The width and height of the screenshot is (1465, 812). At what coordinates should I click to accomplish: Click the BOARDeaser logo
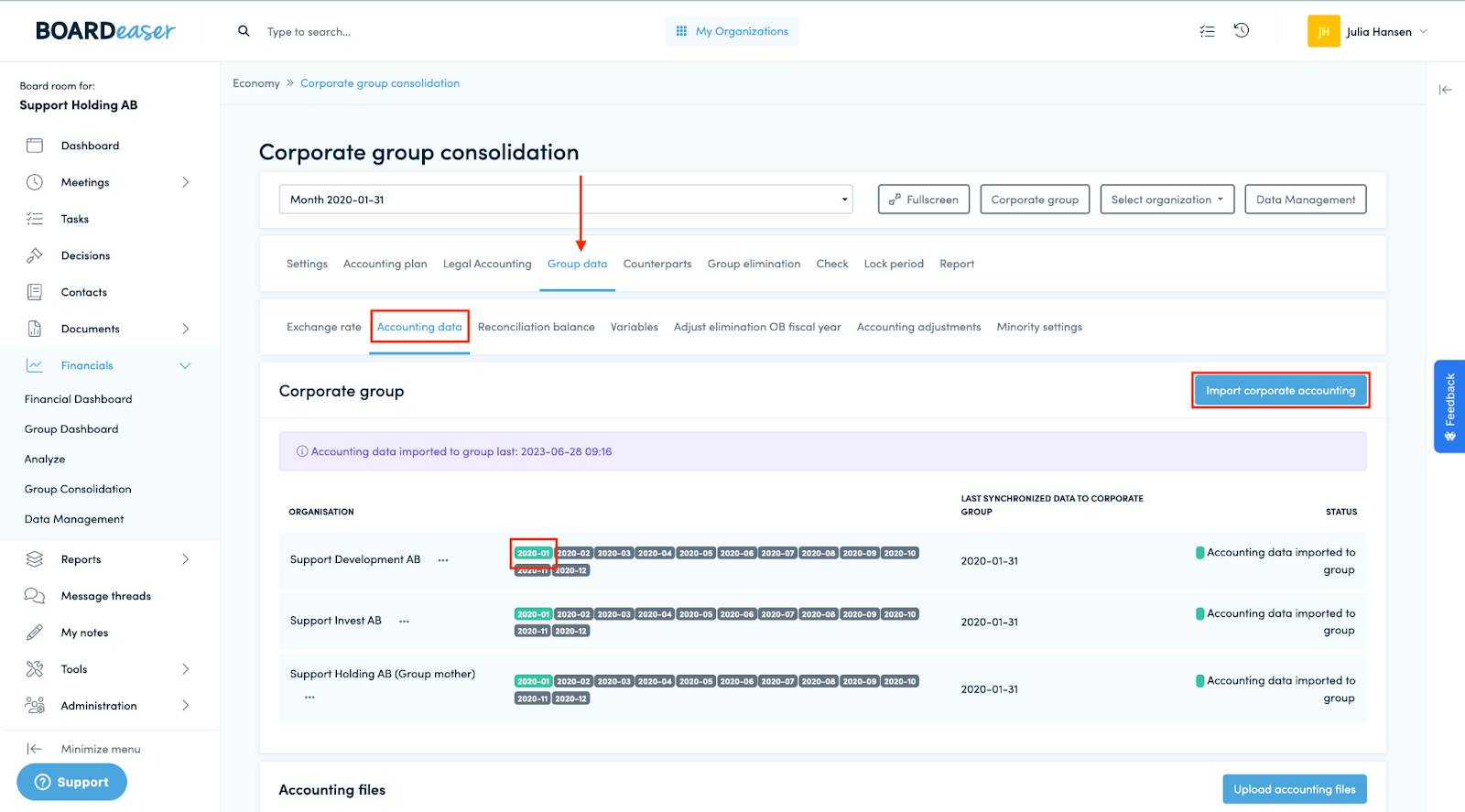[x=105, y=31]
